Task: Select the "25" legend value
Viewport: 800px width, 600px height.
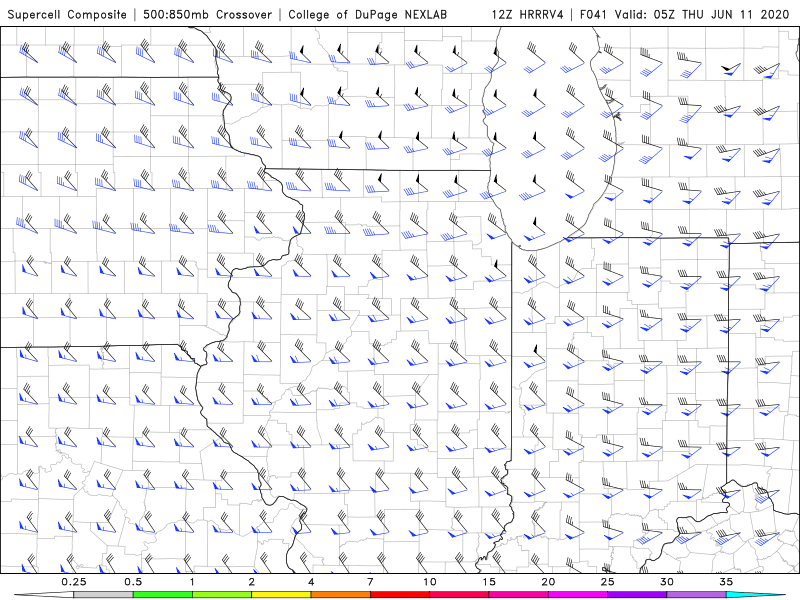Action: [x=608, y=582]
